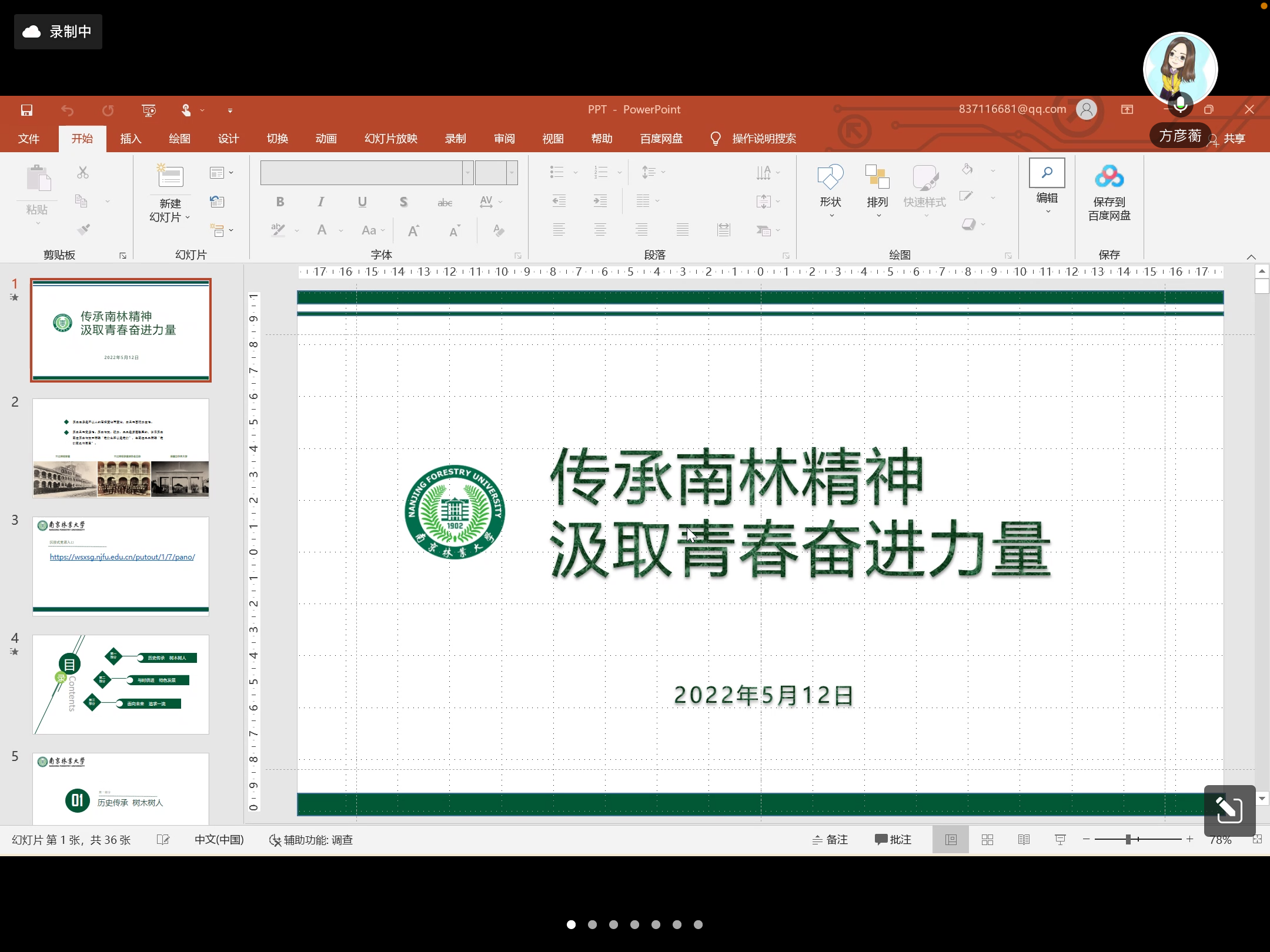The image size is (1270, 952).
Task: Toggle Normal view button in status bar
Action: point(951,840)
